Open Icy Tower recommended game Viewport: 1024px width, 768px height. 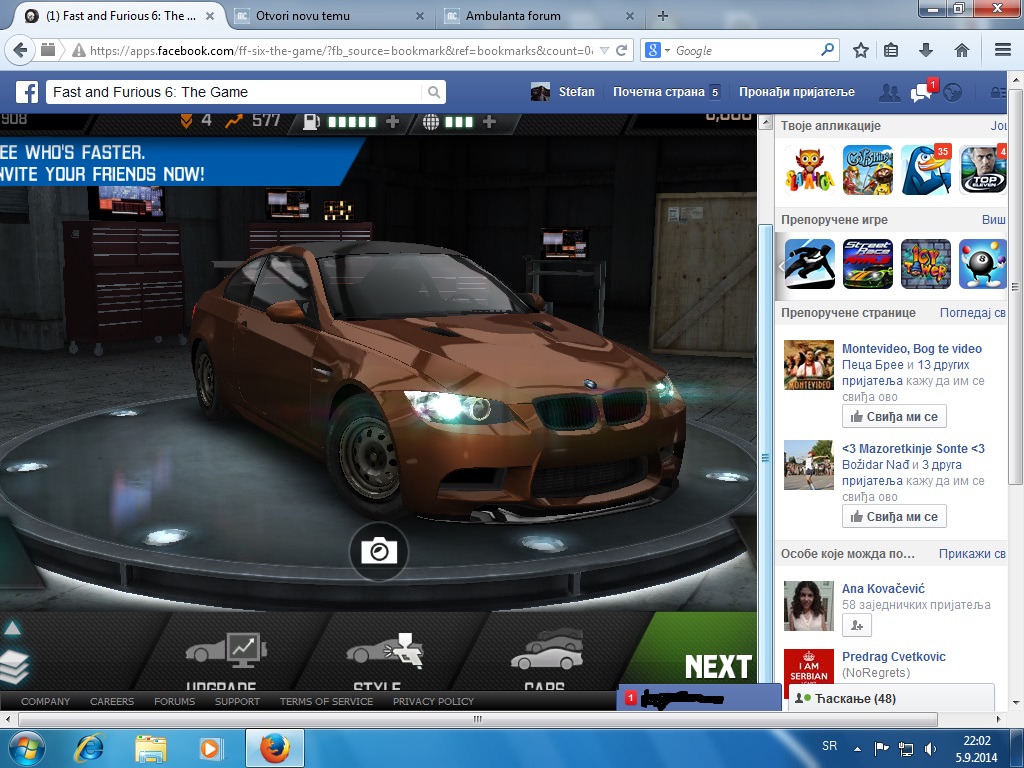926,264
